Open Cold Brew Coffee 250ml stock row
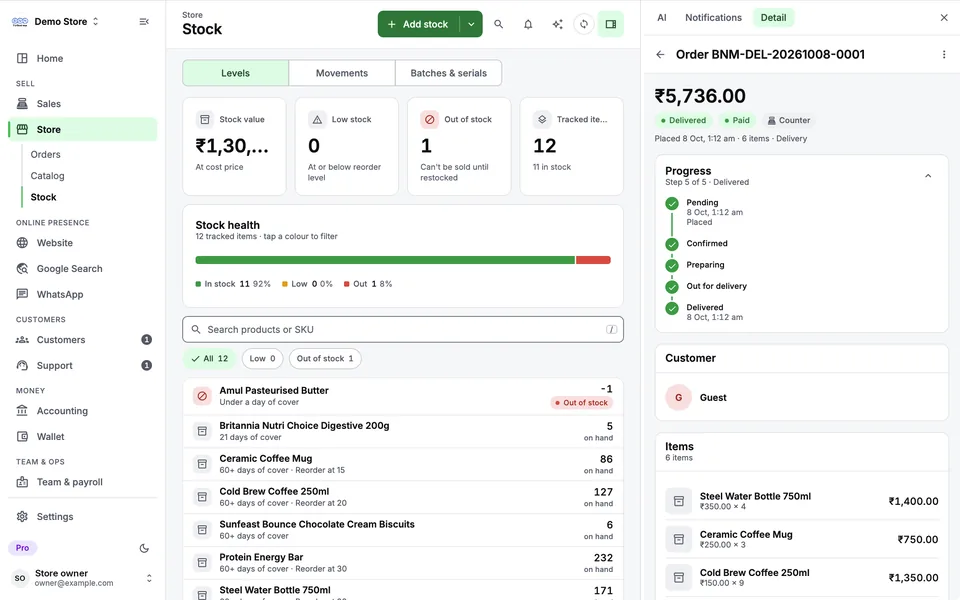Viewport: 960px width, 600px height. pyautogui.click(x=403, y=497)
